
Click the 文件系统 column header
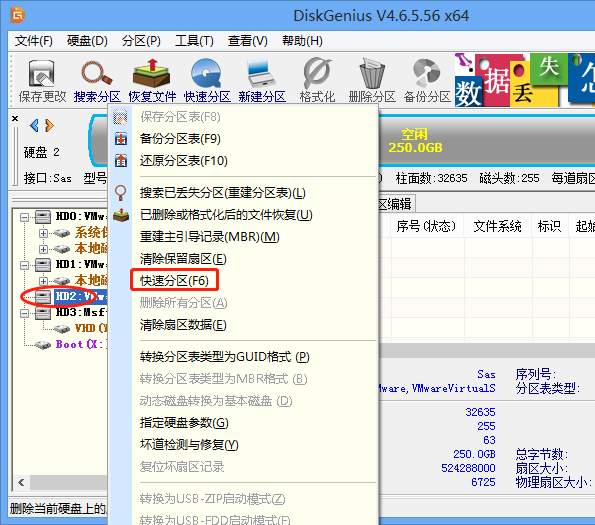coord(497,226)
